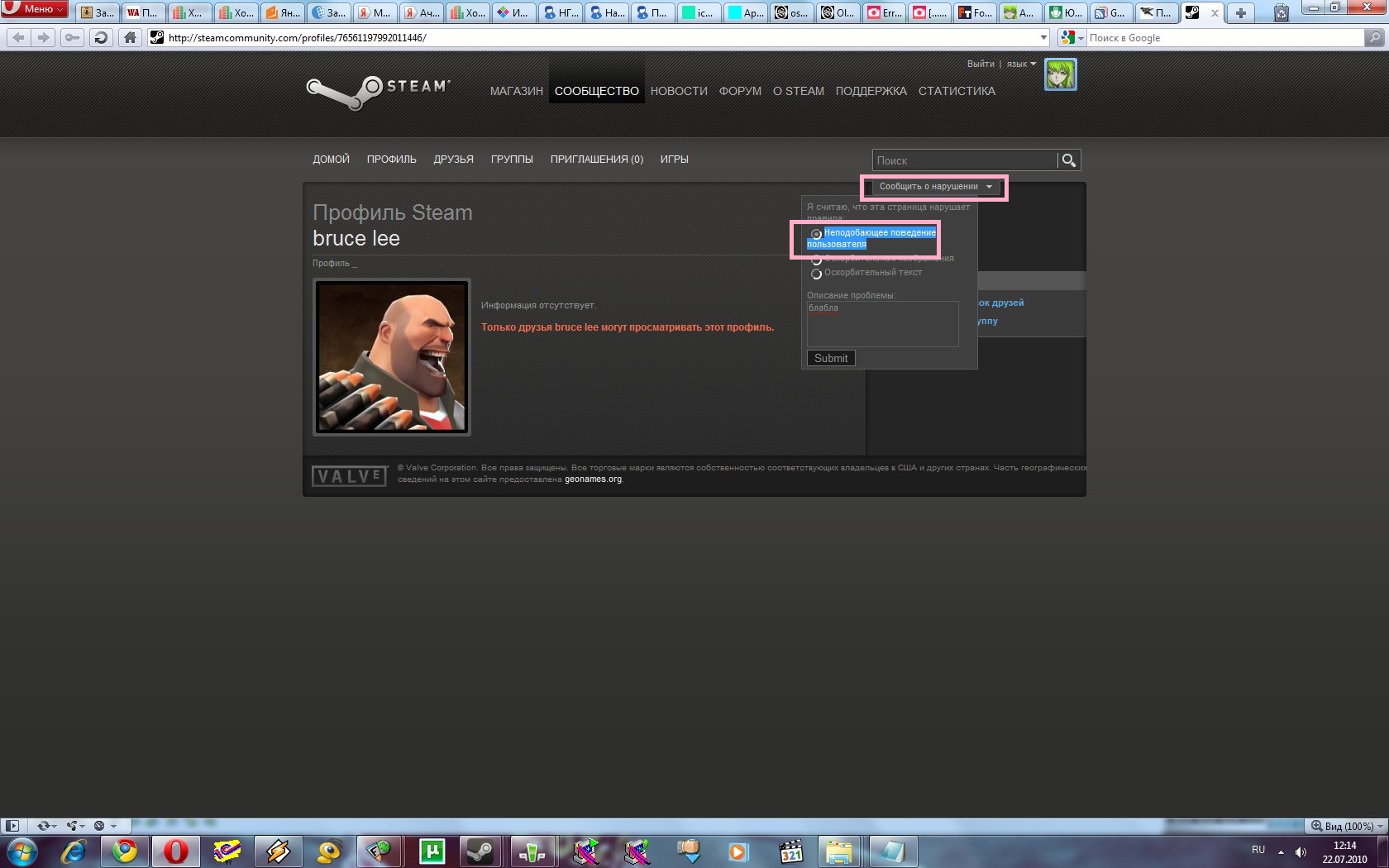1389x868 pixels.
Task: Open Google Chrome from the taskbar
Action: coord(125,851)
